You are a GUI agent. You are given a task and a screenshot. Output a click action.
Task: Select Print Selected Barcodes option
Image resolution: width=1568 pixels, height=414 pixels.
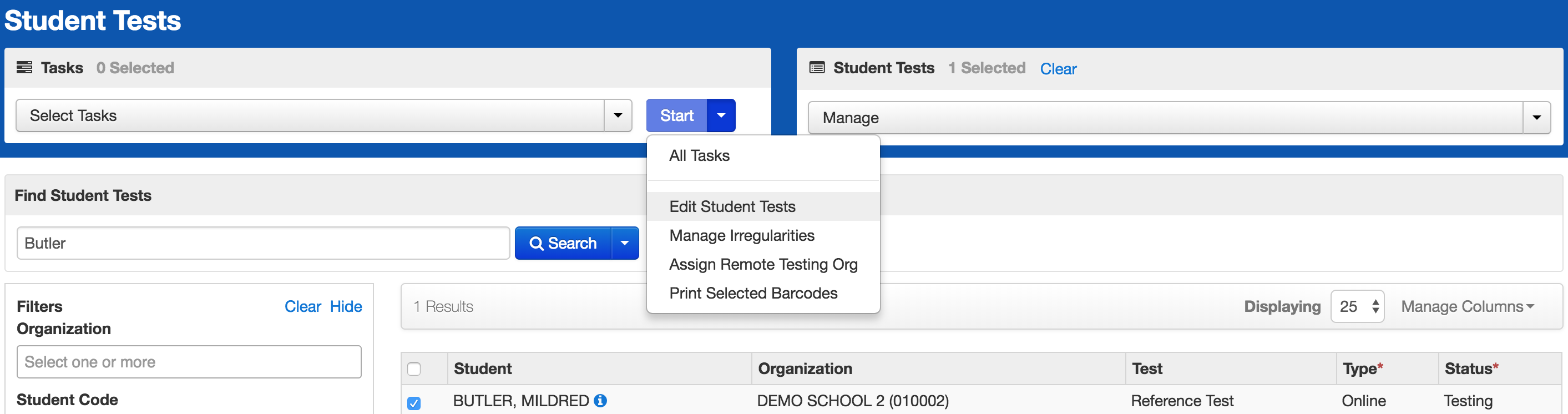(x=753, y=294)
